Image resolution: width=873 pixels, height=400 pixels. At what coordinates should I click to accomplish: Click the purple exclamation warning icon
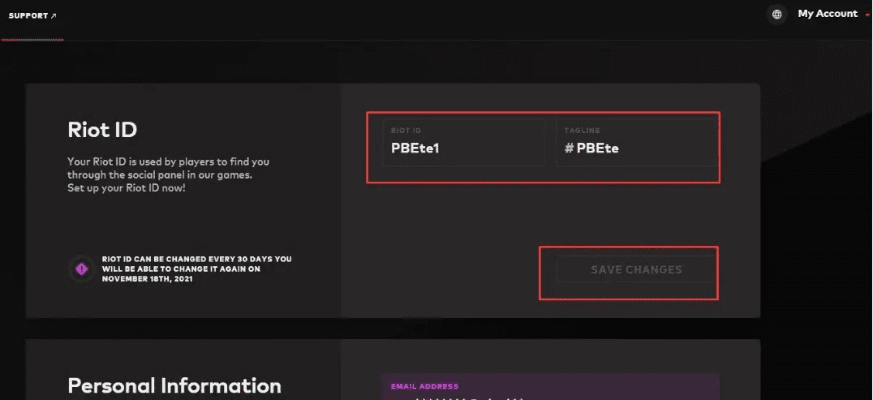point(82,267)
